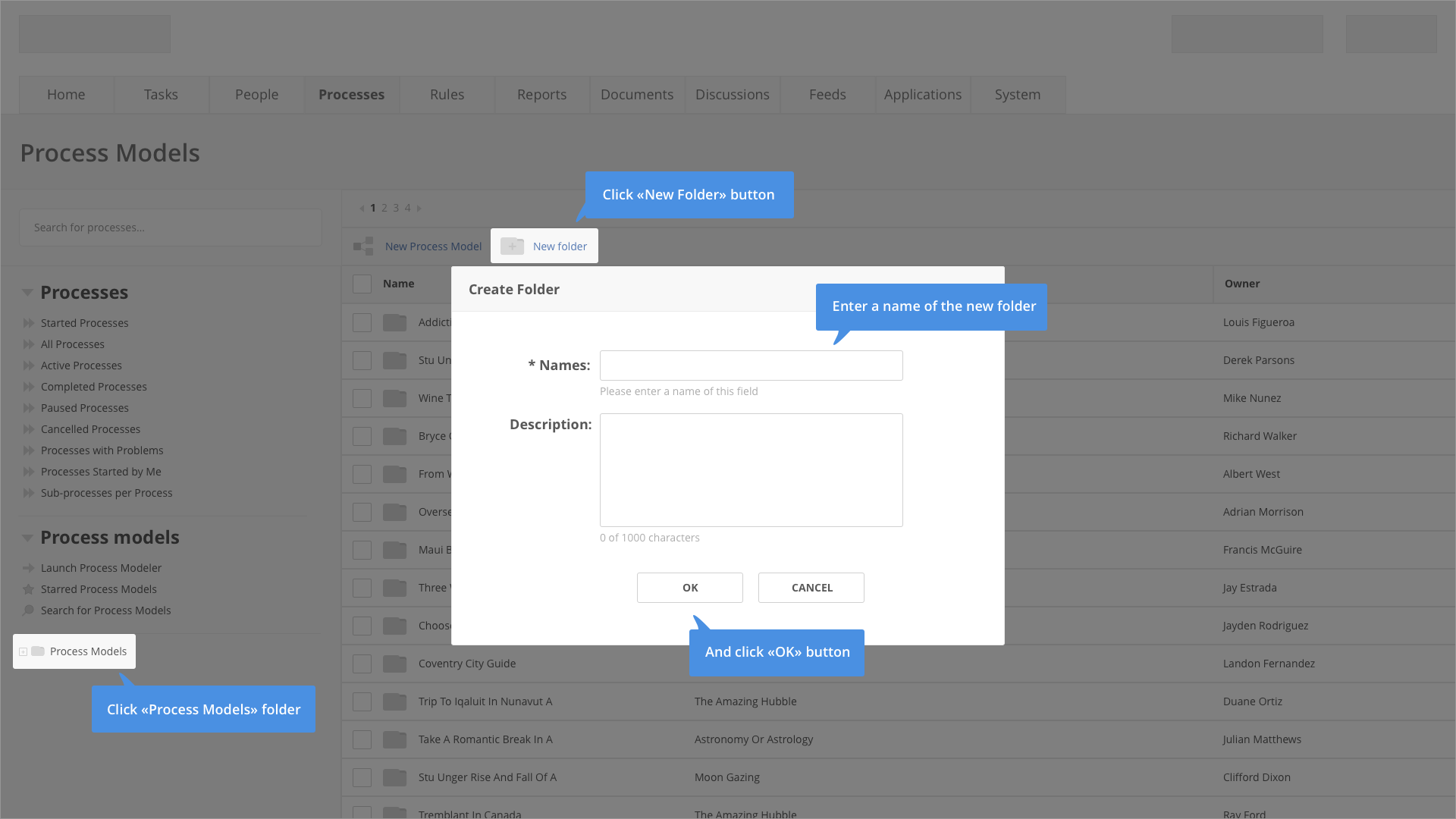This screenshot has width=1456, height=819.
Task: Click the Search for Process Models magnifier icon
Action: (x=29, y=610)
